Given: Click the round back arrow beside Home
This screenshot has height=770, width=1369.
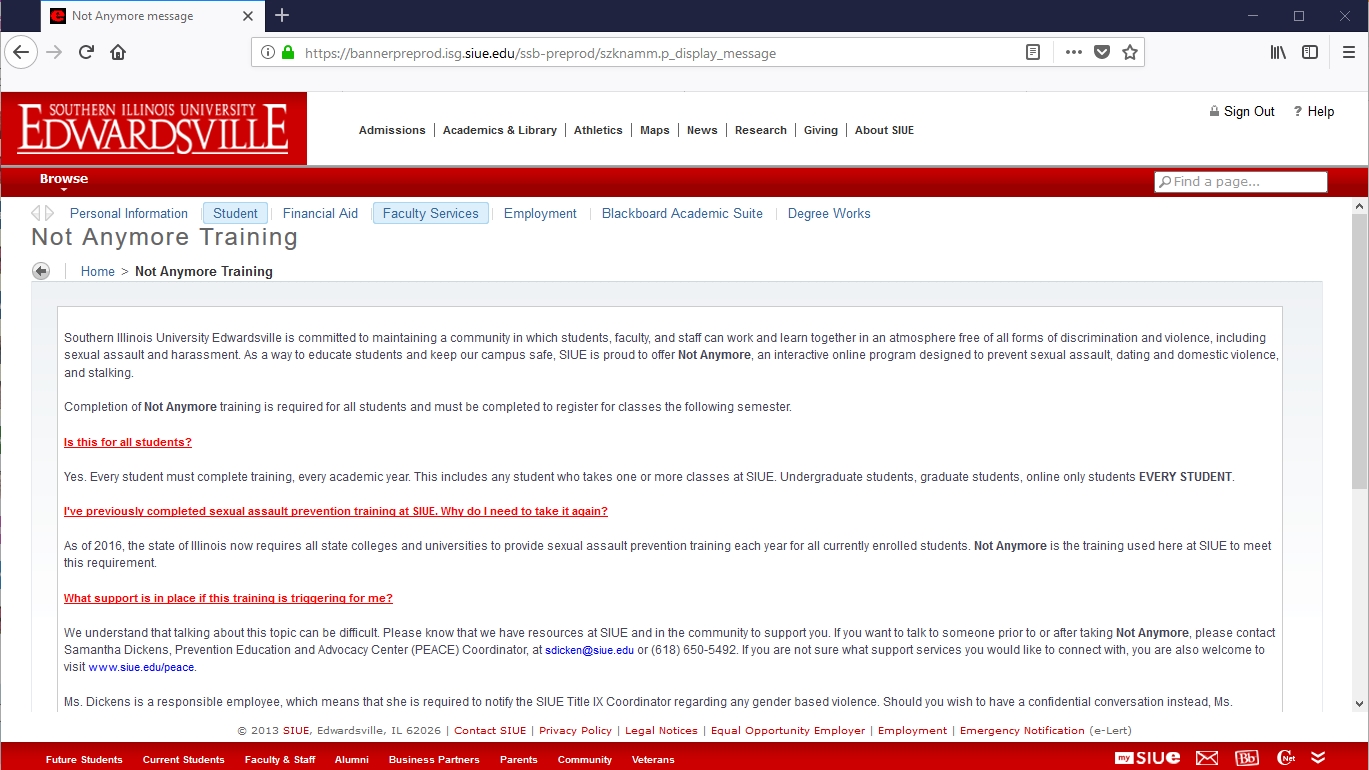Looking at the screenshot, I should [41, 271].
